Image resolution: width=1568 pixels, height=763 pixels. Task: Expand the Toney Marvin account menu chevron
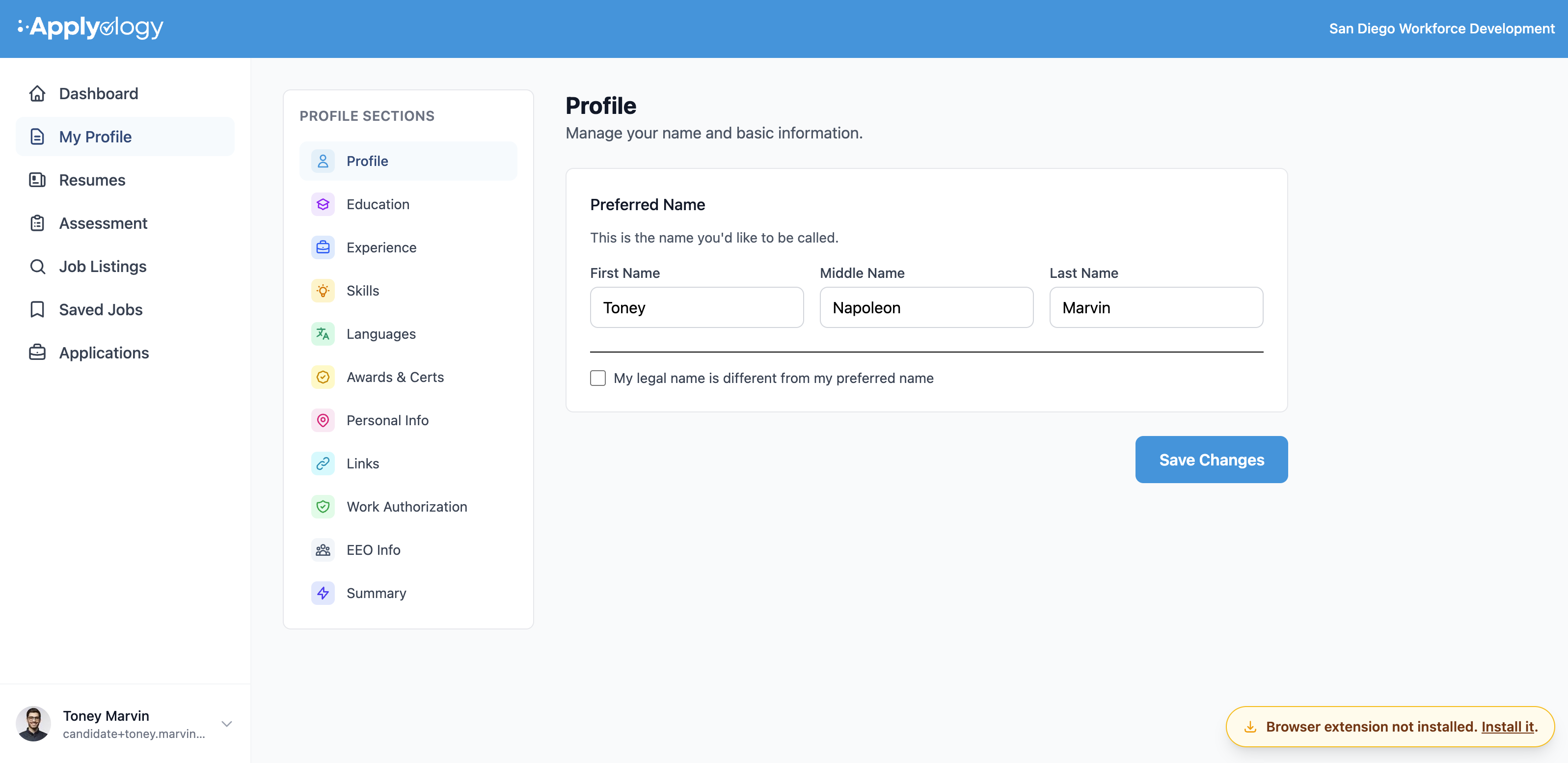coord(226,724)
